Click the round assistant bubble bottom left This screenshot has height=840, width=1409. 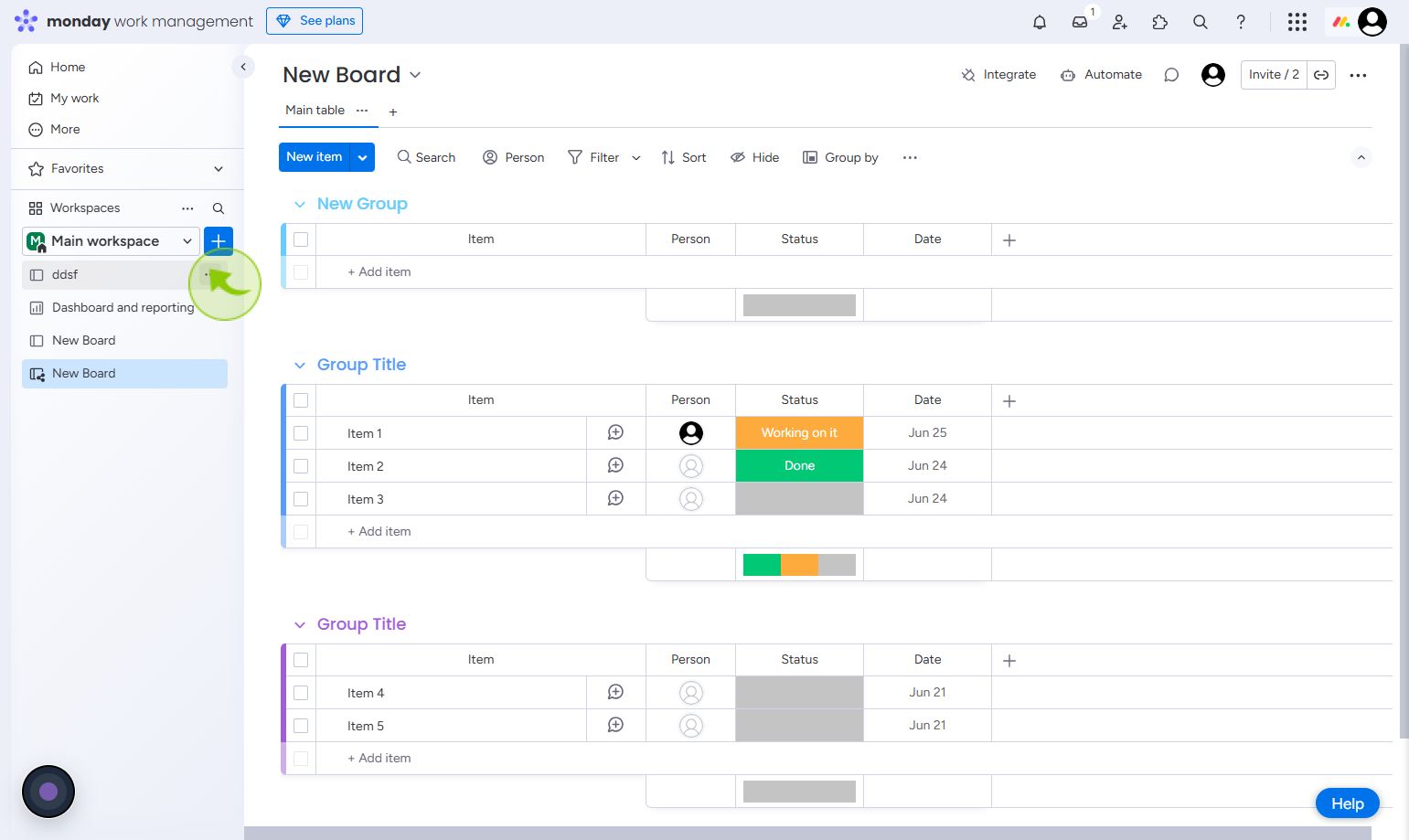click(x=48, y=792)
